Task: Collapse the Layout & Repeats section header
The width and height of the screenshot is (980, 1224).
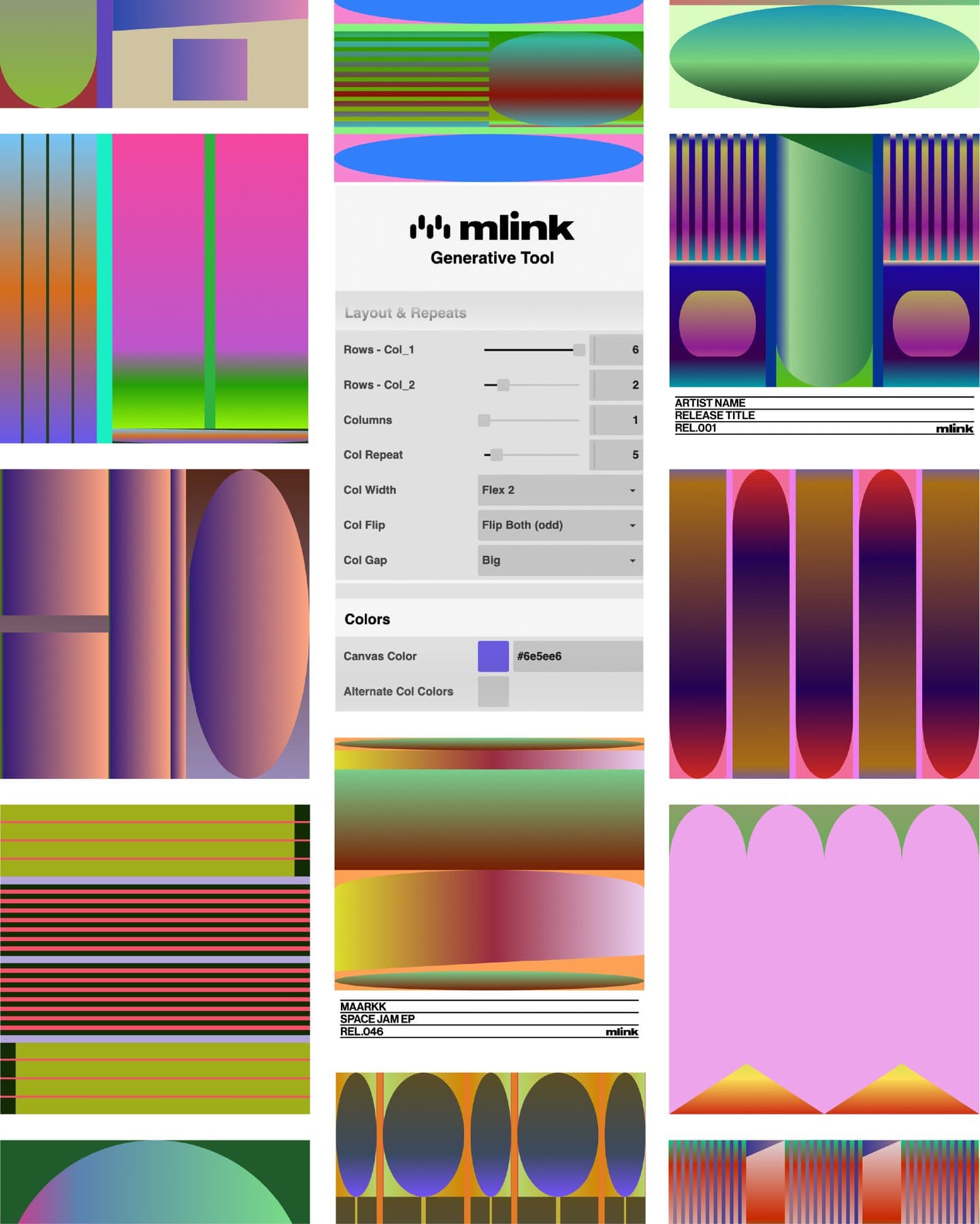Action: pos(489,313)
